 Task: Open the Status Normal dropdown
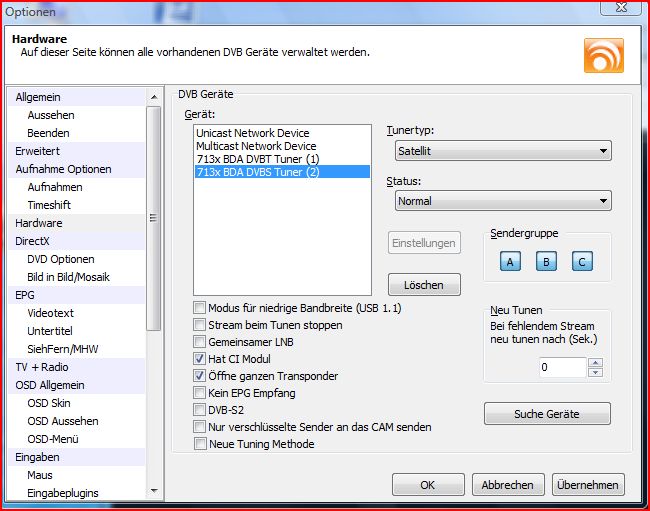tap(503, 201)
